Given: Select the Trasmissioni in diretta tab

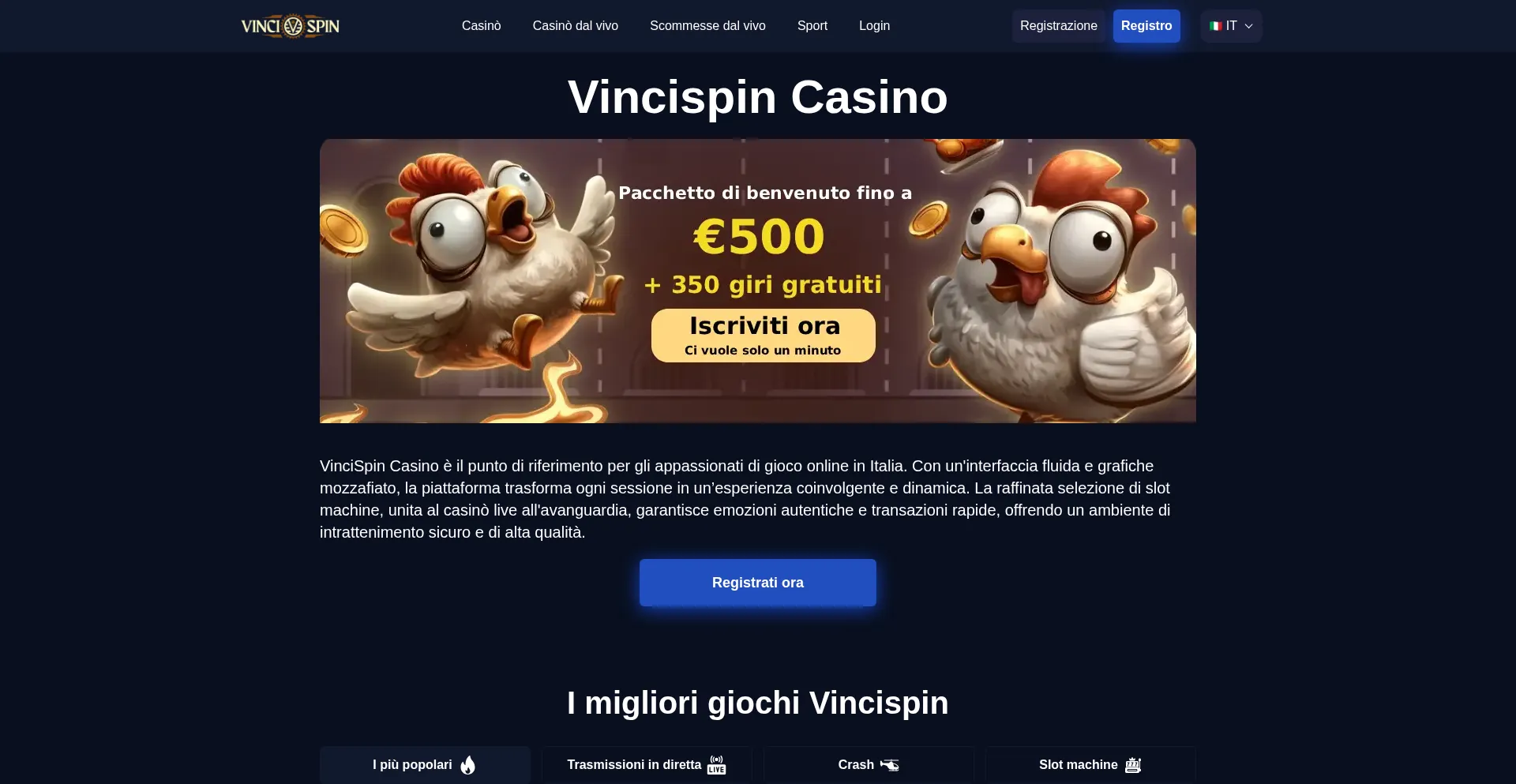Looking at the screenshot, I should (647, 765).
